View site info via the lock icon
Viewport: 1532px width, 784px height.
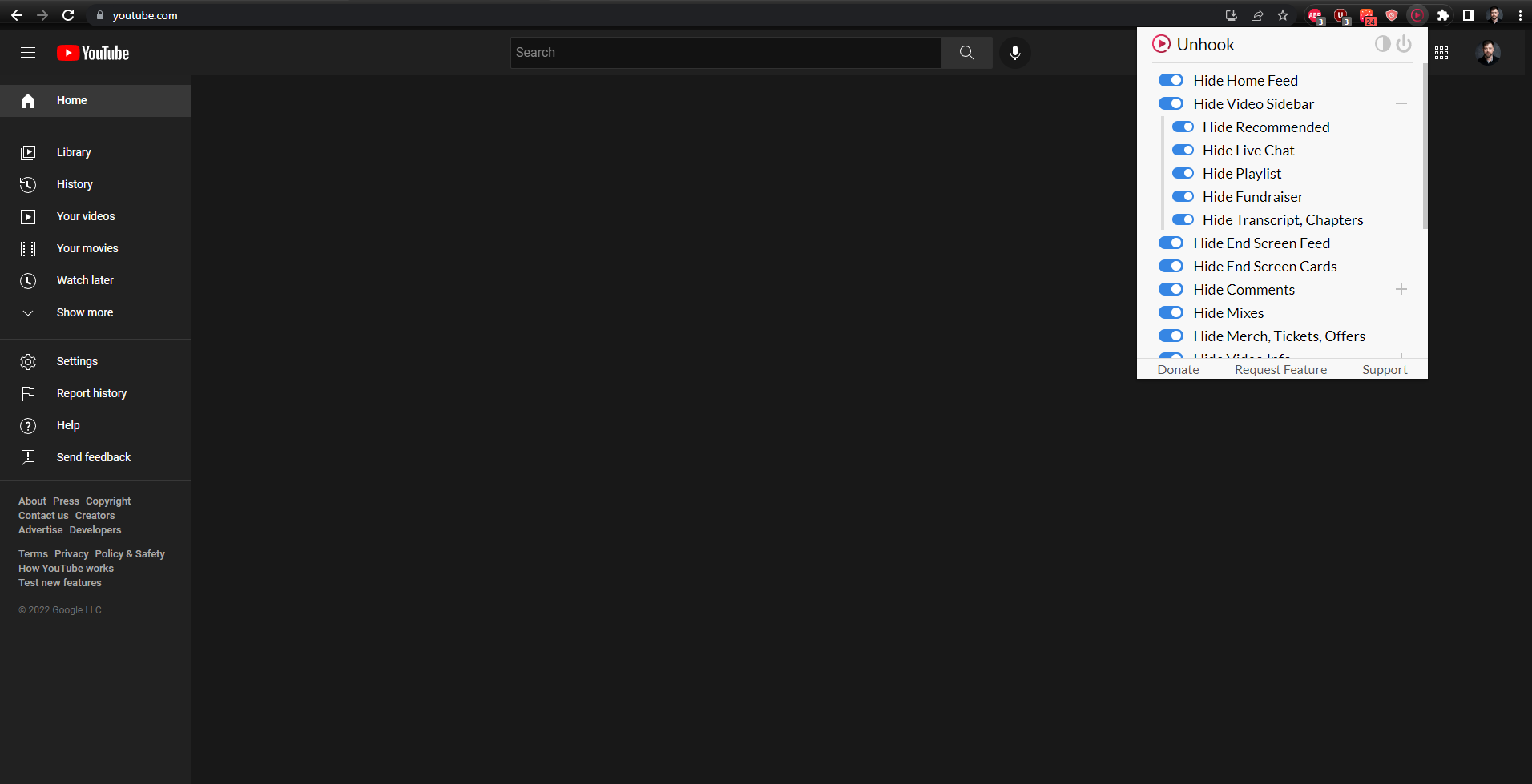[100, 15]
